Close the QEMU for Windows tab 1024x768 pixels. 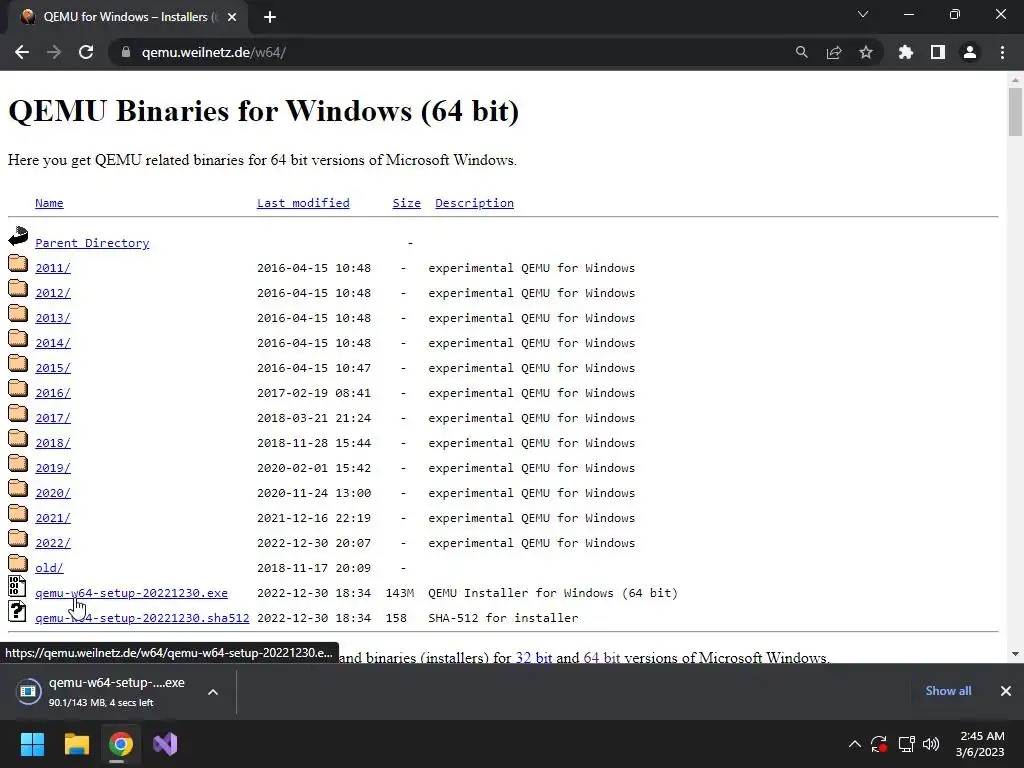232,17
